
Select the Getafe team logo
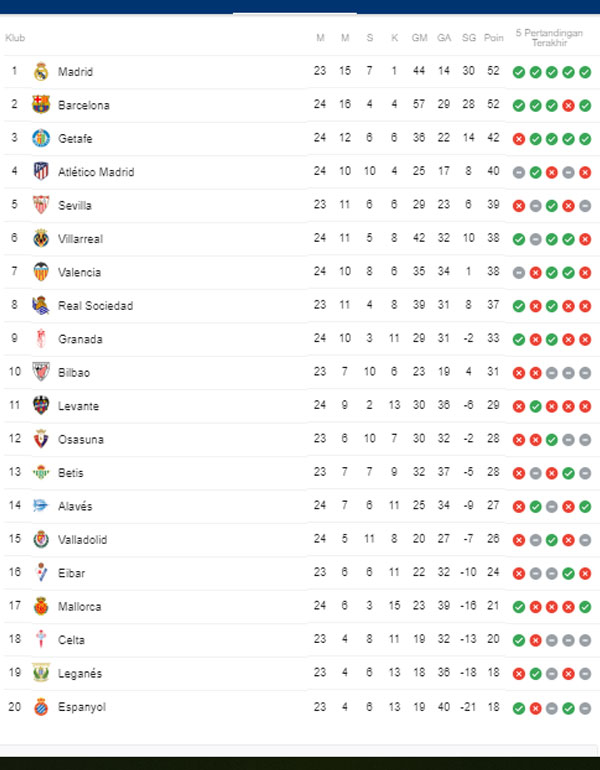[41, 138]
